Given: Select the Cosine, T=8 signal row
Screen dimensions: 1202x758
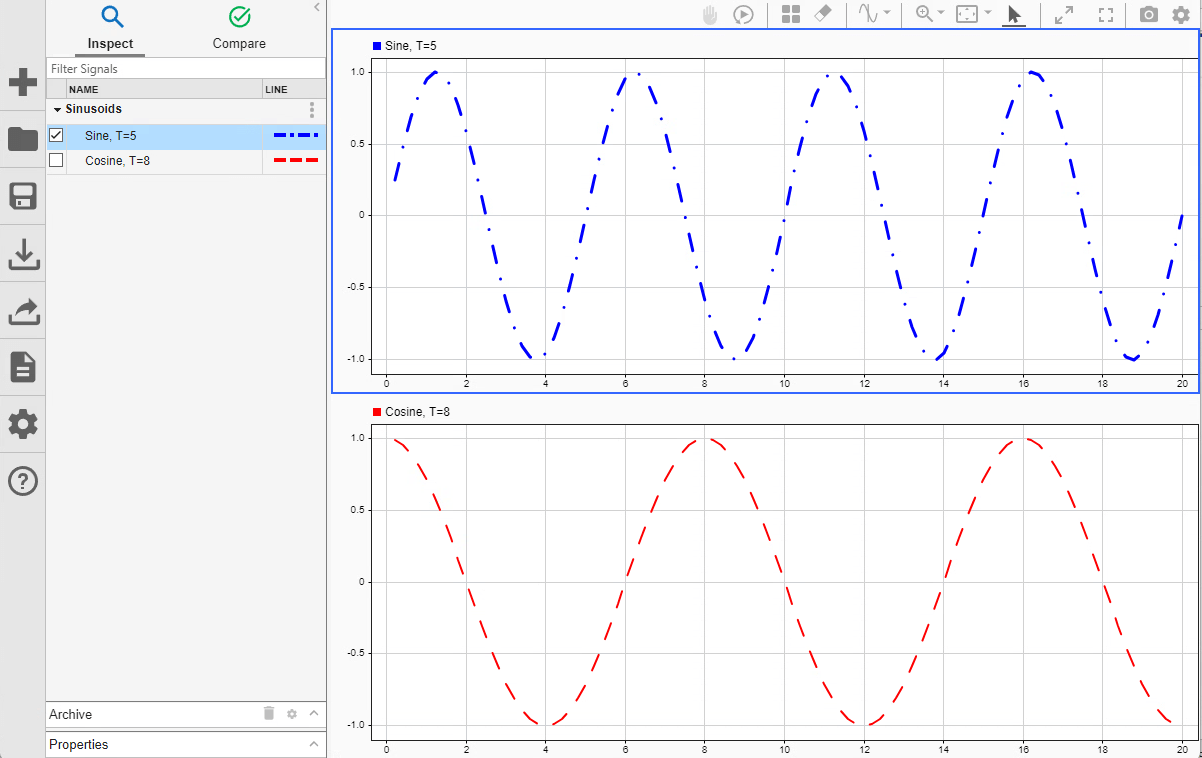Looking at the screenshot, I should (186, 160).
